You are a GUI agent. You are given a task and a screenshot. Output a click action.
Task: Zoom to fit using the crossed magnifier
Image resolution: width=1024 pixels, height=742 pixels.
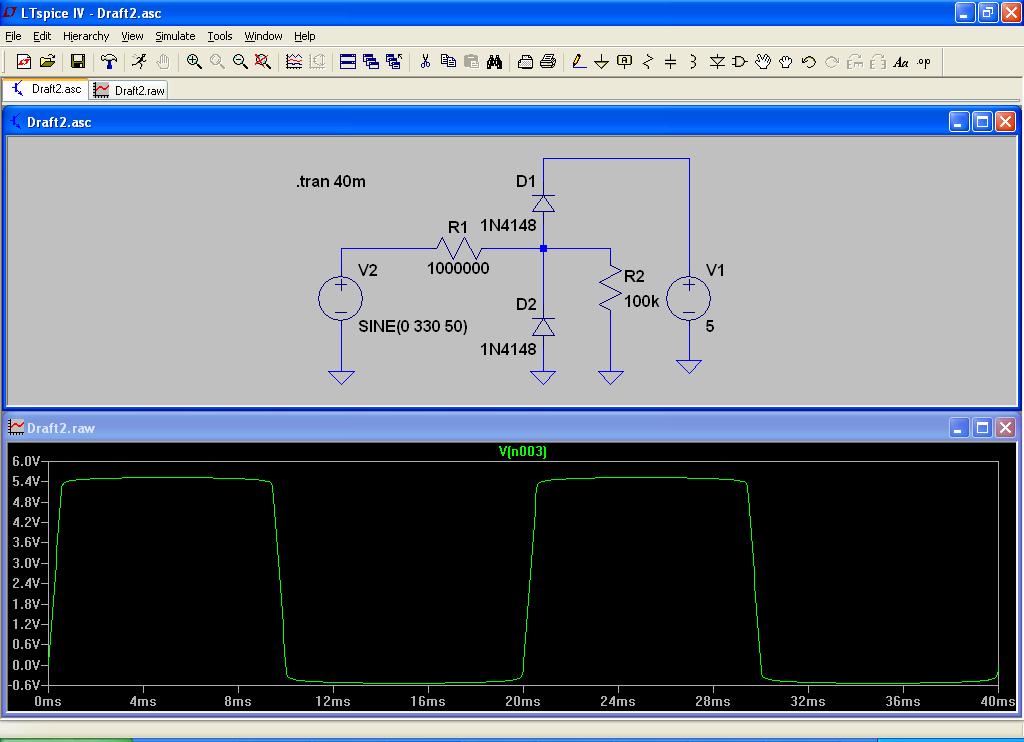263,61
